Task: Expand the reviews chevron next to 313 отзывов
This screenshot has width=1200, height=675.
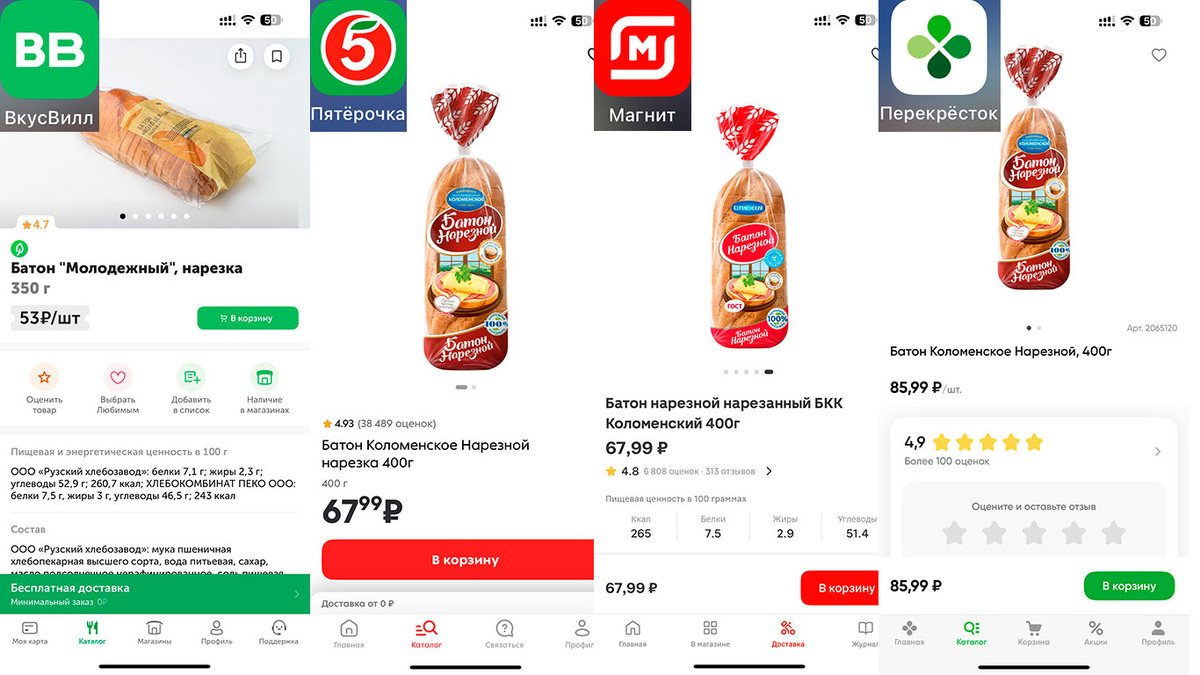Action: pyautogui.click(x=769, y=471)
